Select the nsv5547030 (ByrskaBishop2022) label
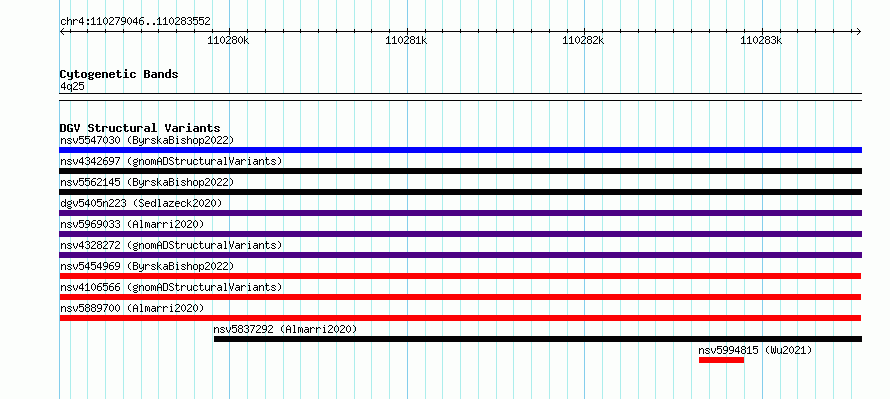The height and width of the screenshot is (399, 890). [147, 140]
